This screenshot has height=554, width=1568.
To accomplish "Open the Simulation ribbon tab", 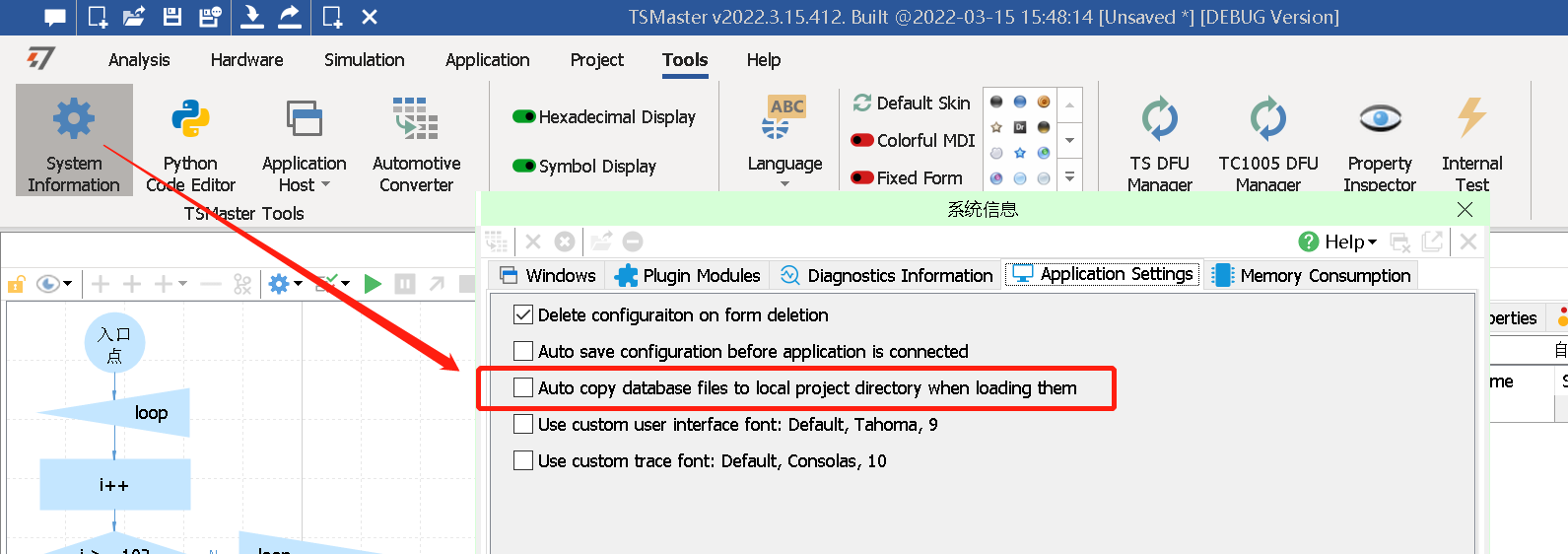I will (365, 60).
